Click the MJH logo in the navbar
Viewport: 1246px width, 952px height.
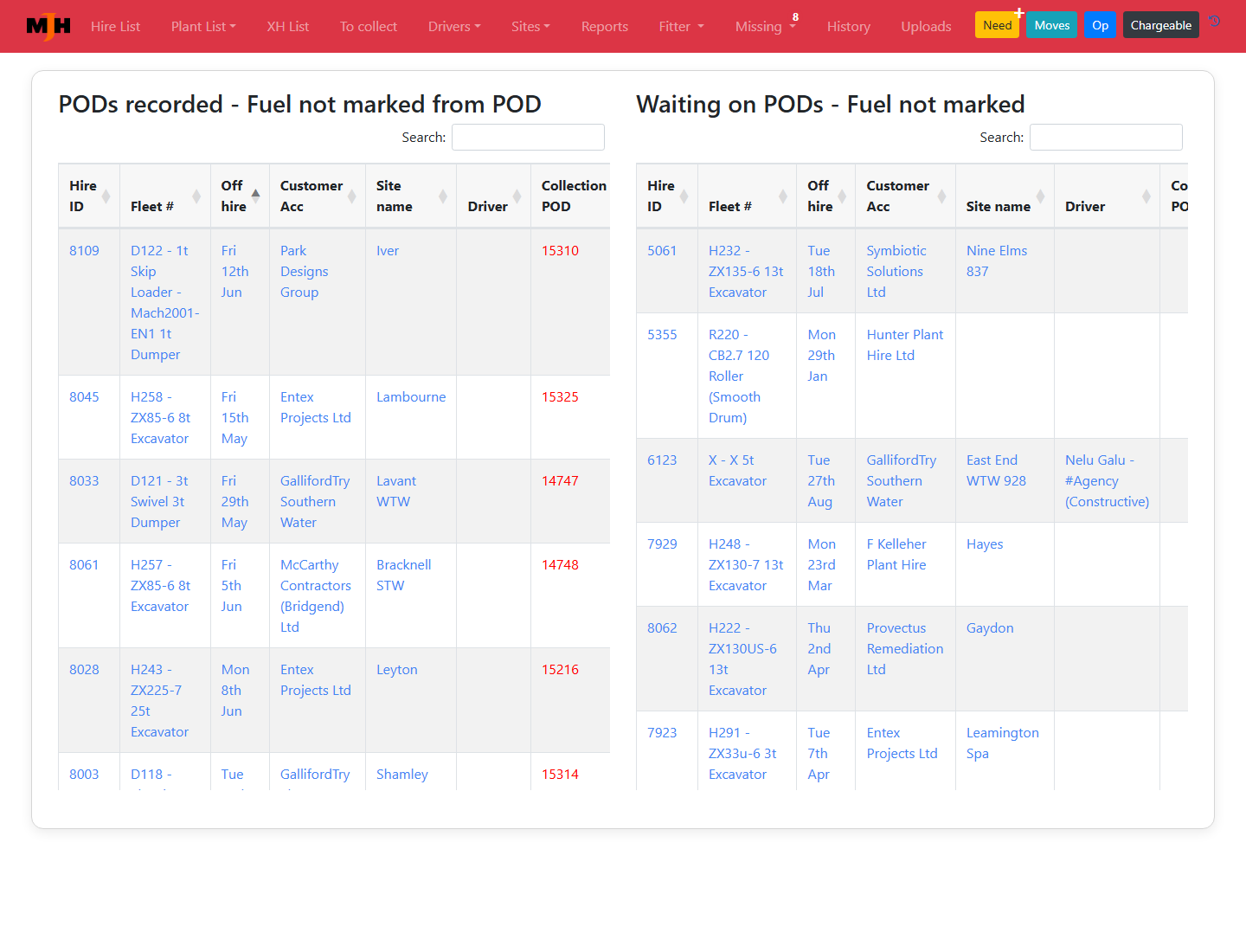click(48, 26)
